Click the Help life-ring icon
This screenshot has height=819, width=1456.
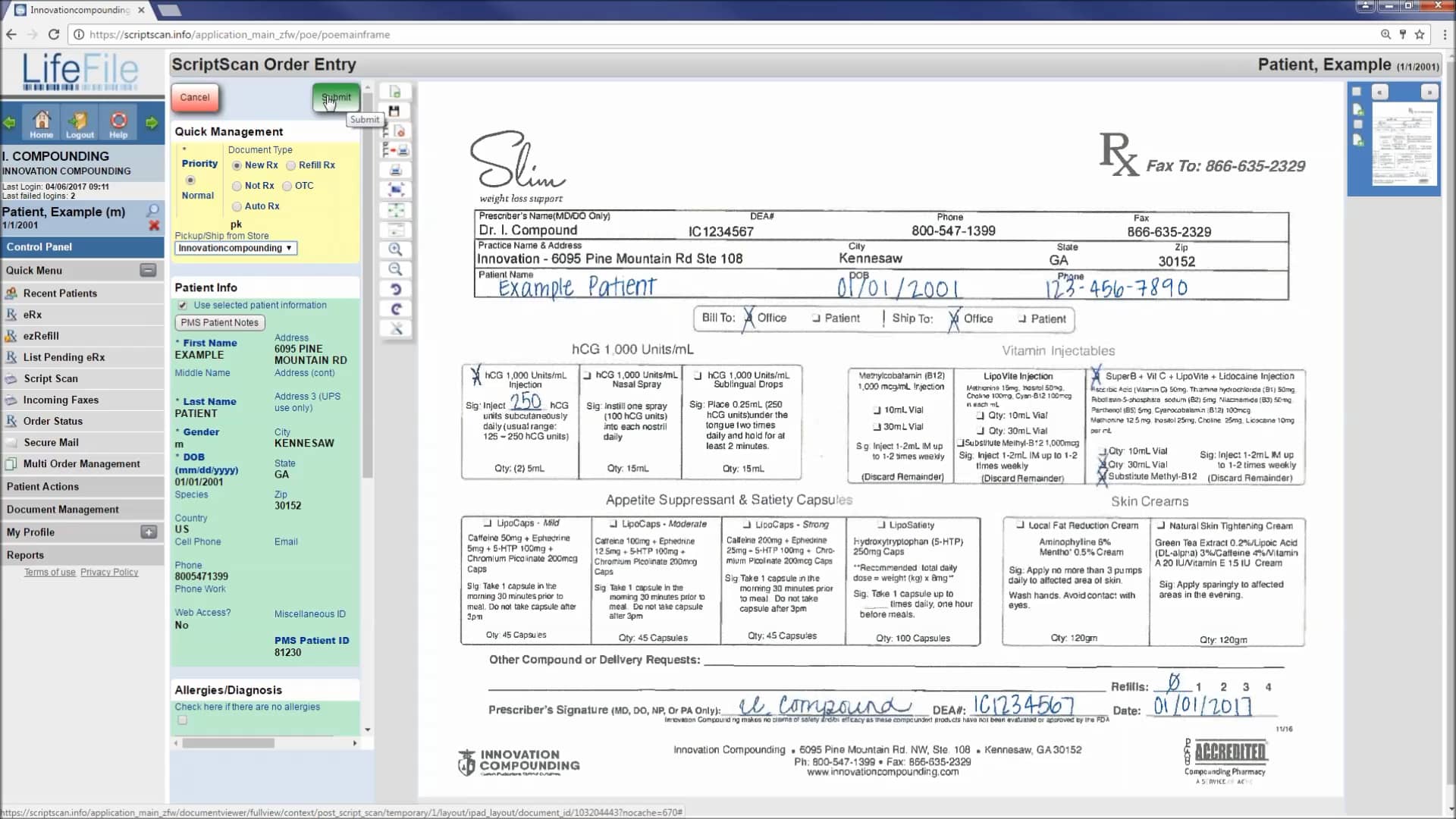(x=118, y=122)
